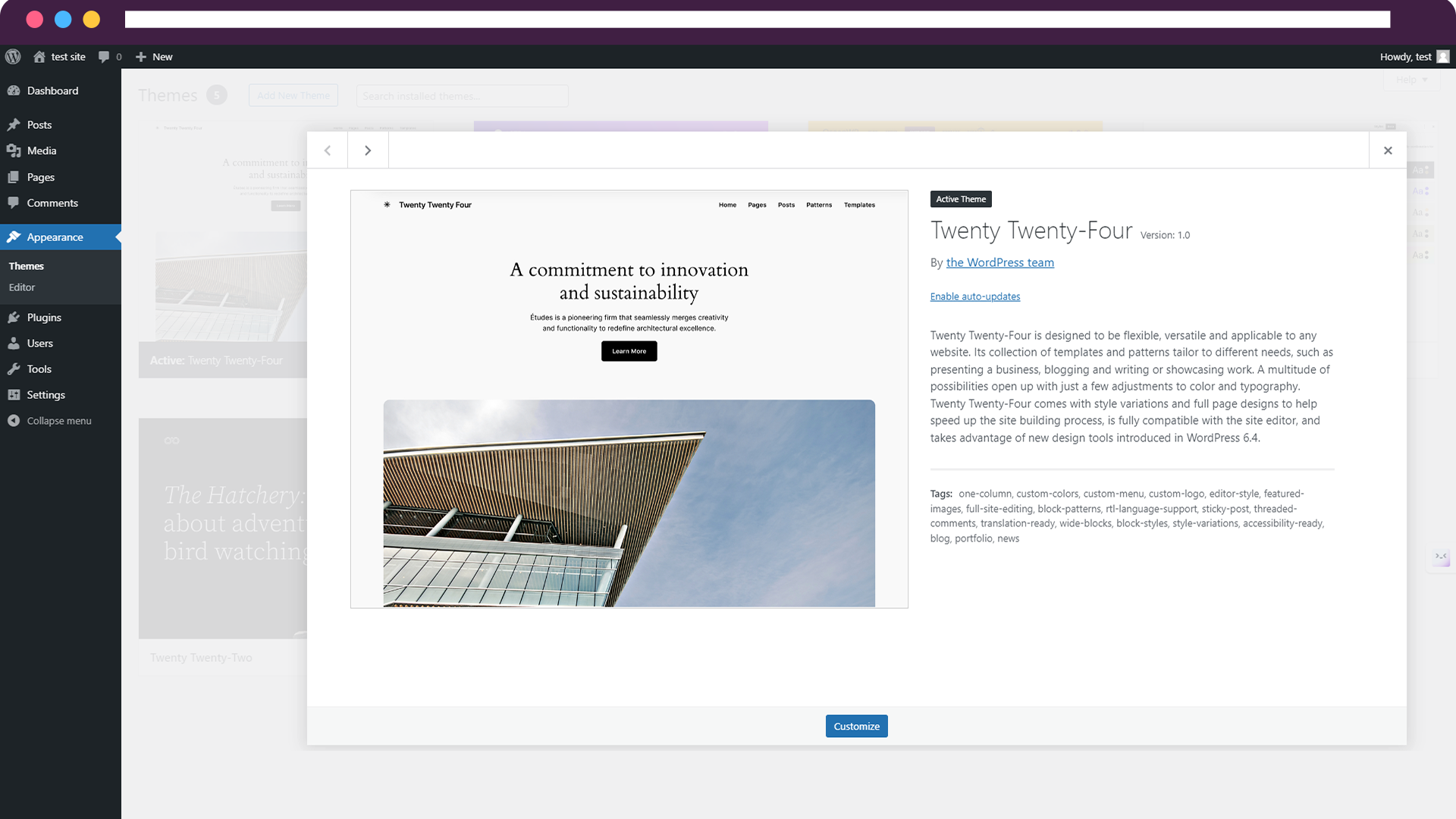This screenshot has height=819, width=1456.
Task: Click the dimmed Themes page heading
Action: point(168,96)
